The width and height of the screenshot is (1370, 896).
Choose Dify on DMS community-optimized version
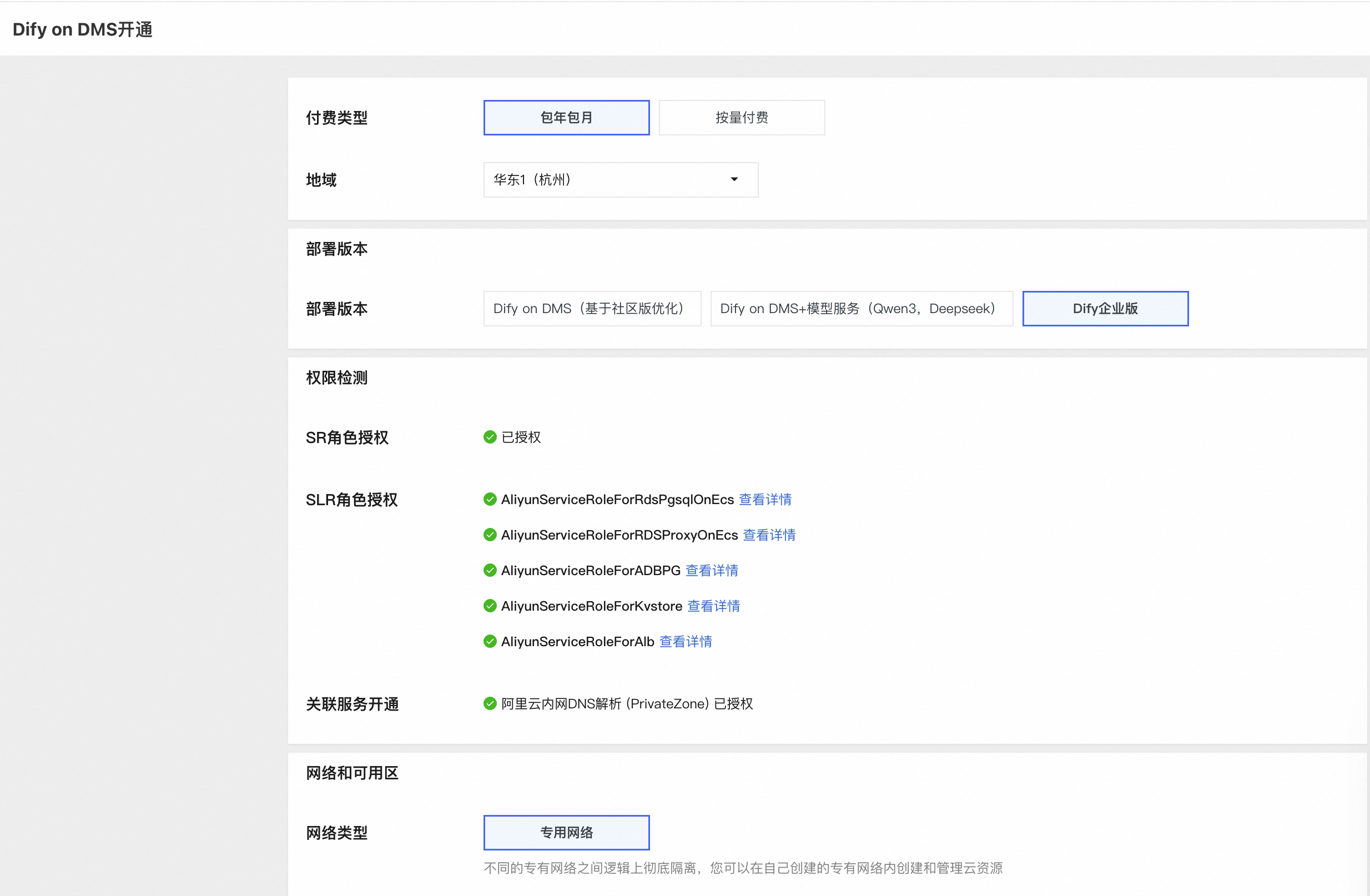(x=592, y=309)
